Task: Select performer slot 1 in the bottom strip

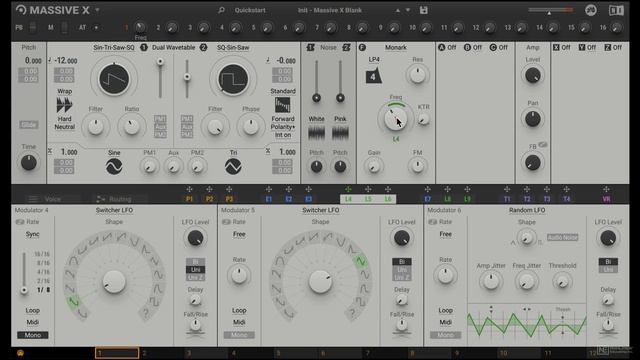Action: pos(117,353)
